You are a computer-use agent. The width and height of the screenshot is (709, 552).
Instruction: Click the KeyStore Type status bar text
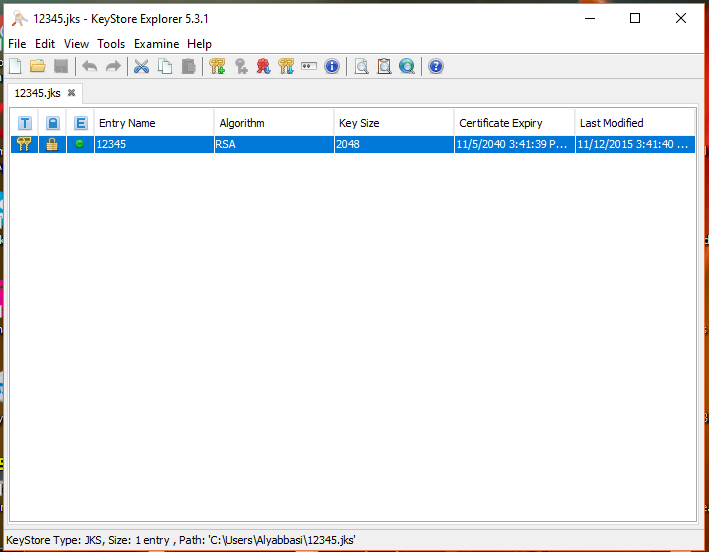click(x=181, y=540)
